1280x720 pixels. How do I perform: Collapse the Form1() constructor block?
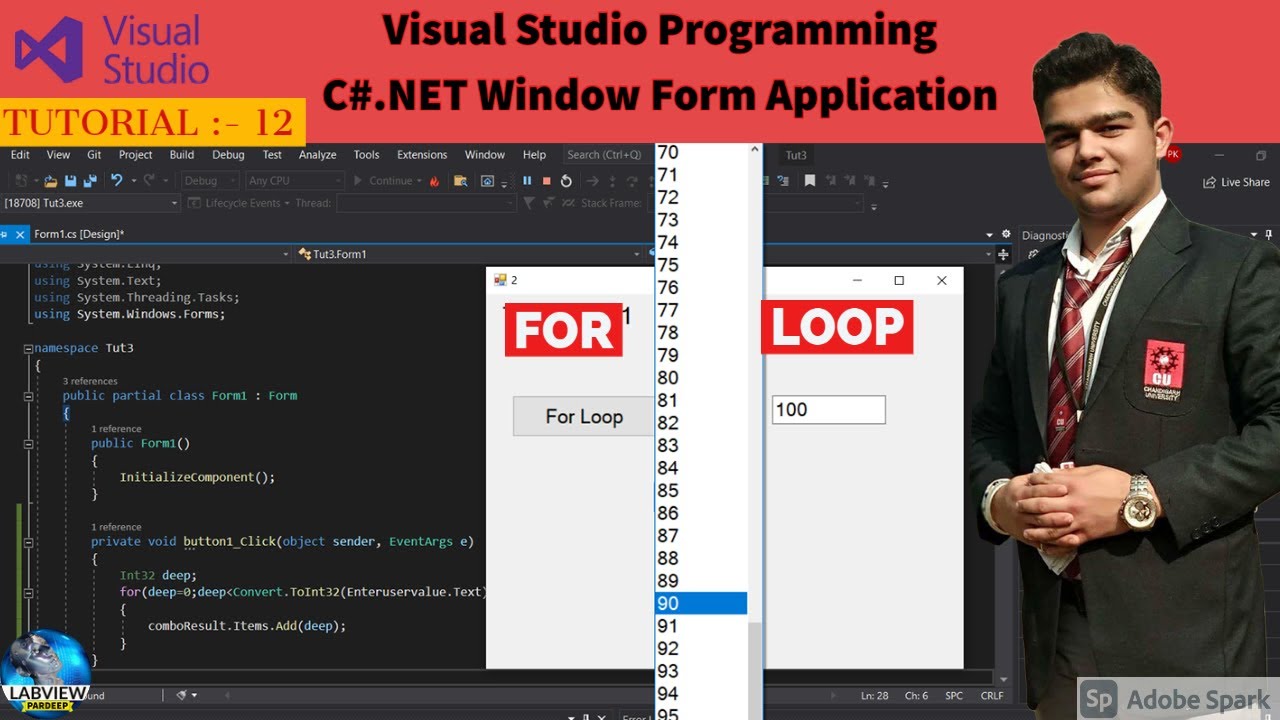pos(28,444)
